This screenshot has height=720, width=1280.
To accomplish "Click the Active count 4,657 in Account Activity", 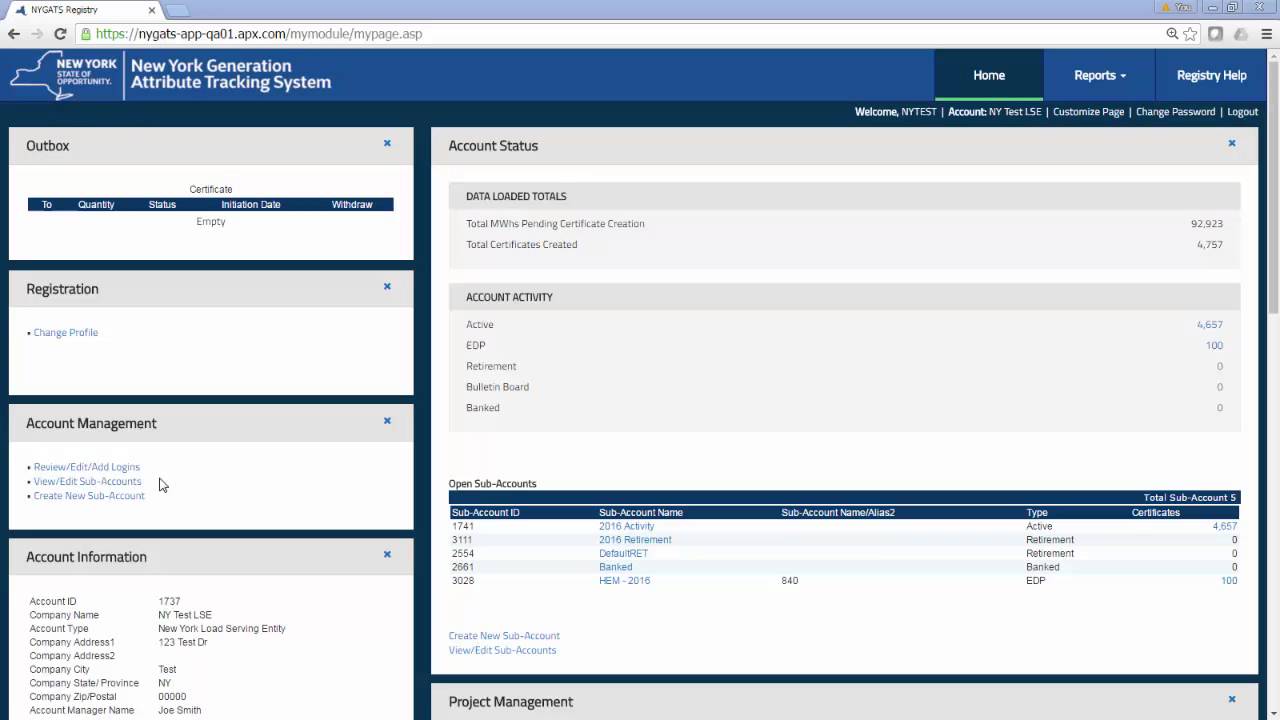I will 1209,325.
